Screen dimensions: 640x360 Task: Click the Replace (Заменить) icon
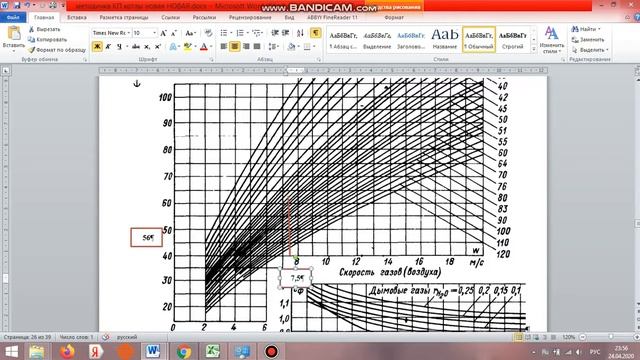point(575,40)
